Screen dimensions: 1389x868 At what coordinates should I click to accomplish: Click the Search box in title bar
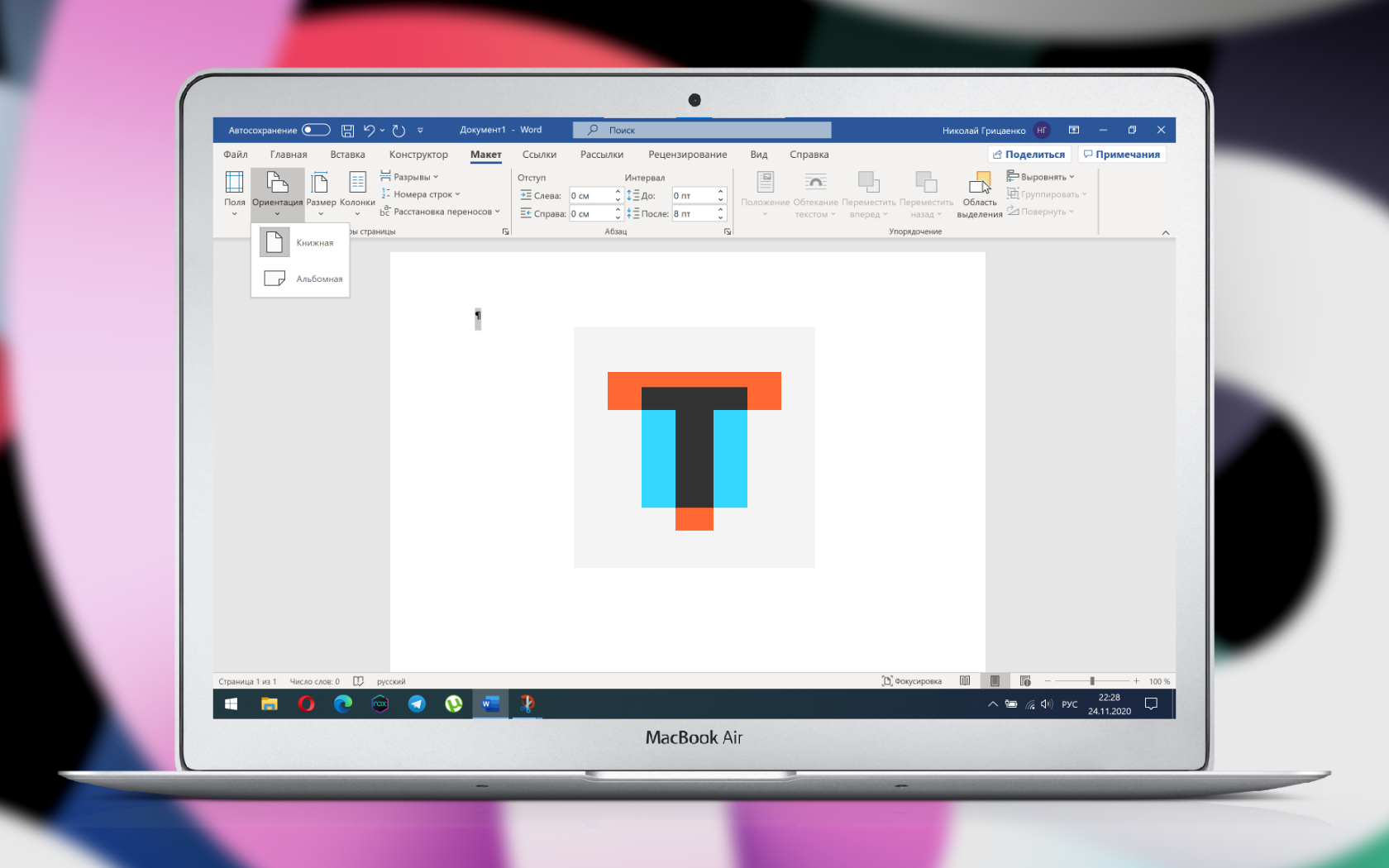[x=702, y=130]
